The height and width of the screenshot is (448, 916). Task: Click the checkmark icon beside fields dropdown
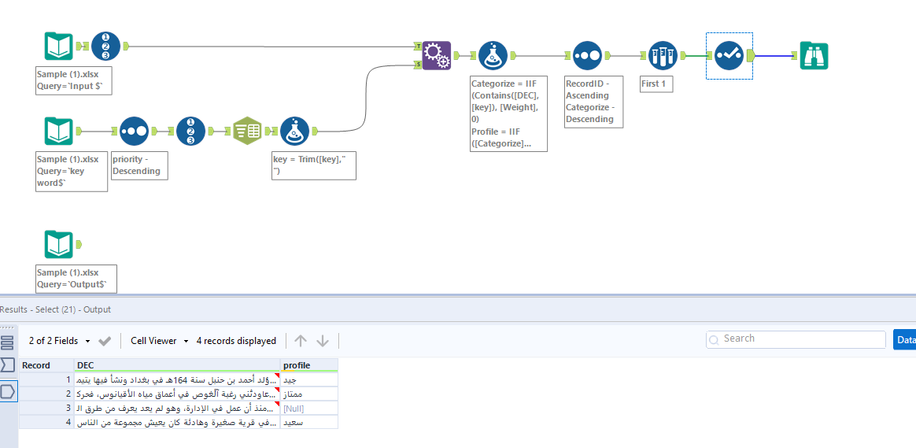pyautogui.click(x=105, y=341)
